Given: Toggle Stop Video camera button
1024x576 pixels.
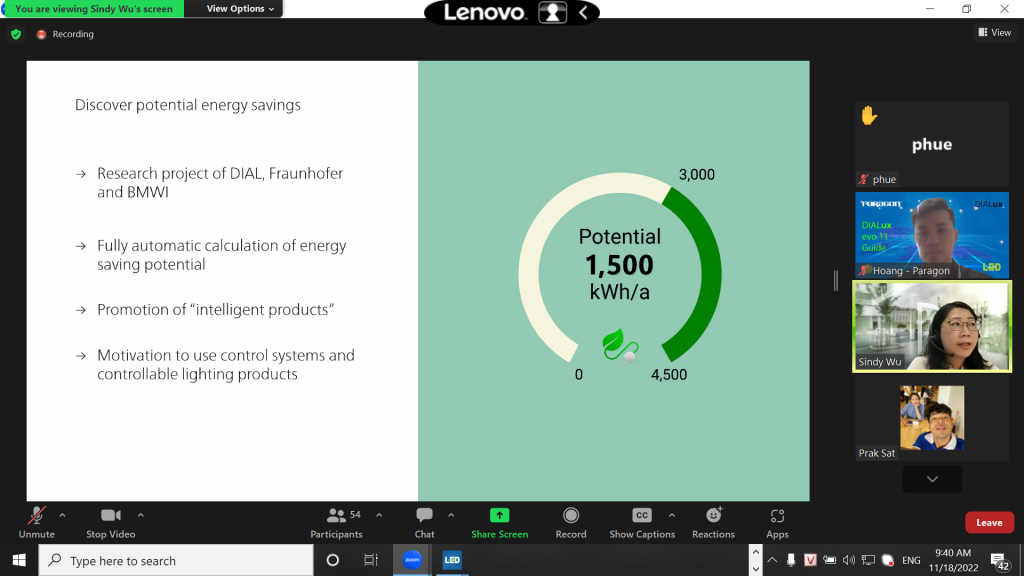Looking at the screenshot, I should (x=110, y=516).
